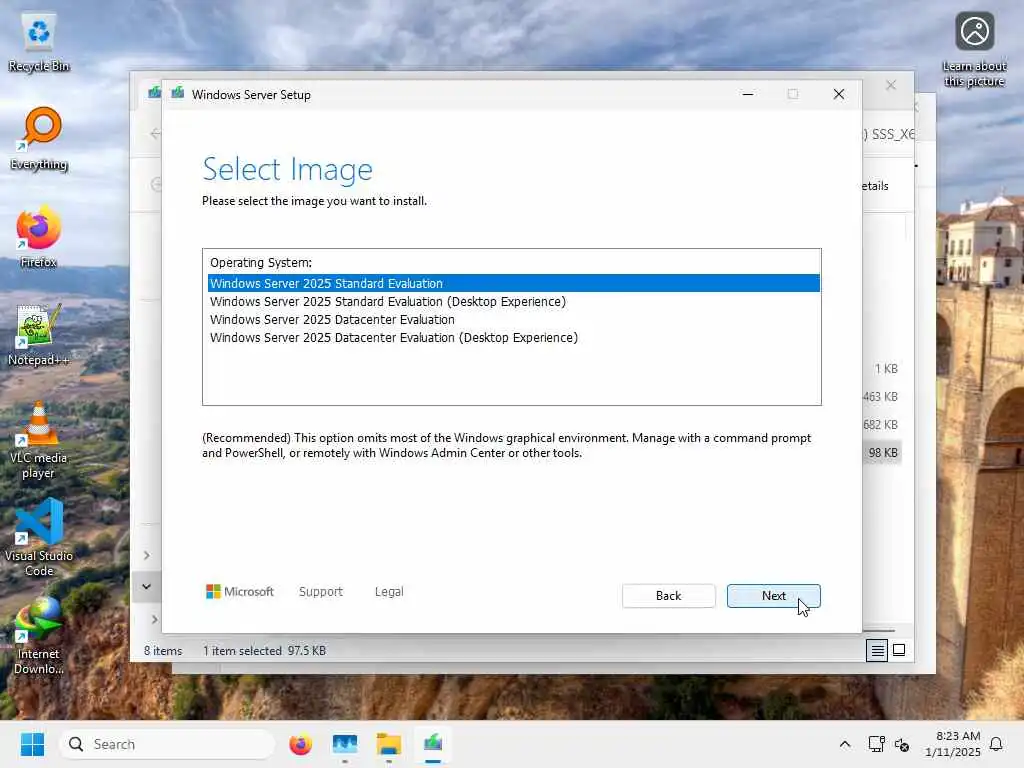This screenshot has height=768, width=1024.
Task: Show hidden system tray icons
Action: [x=844, y=744]
